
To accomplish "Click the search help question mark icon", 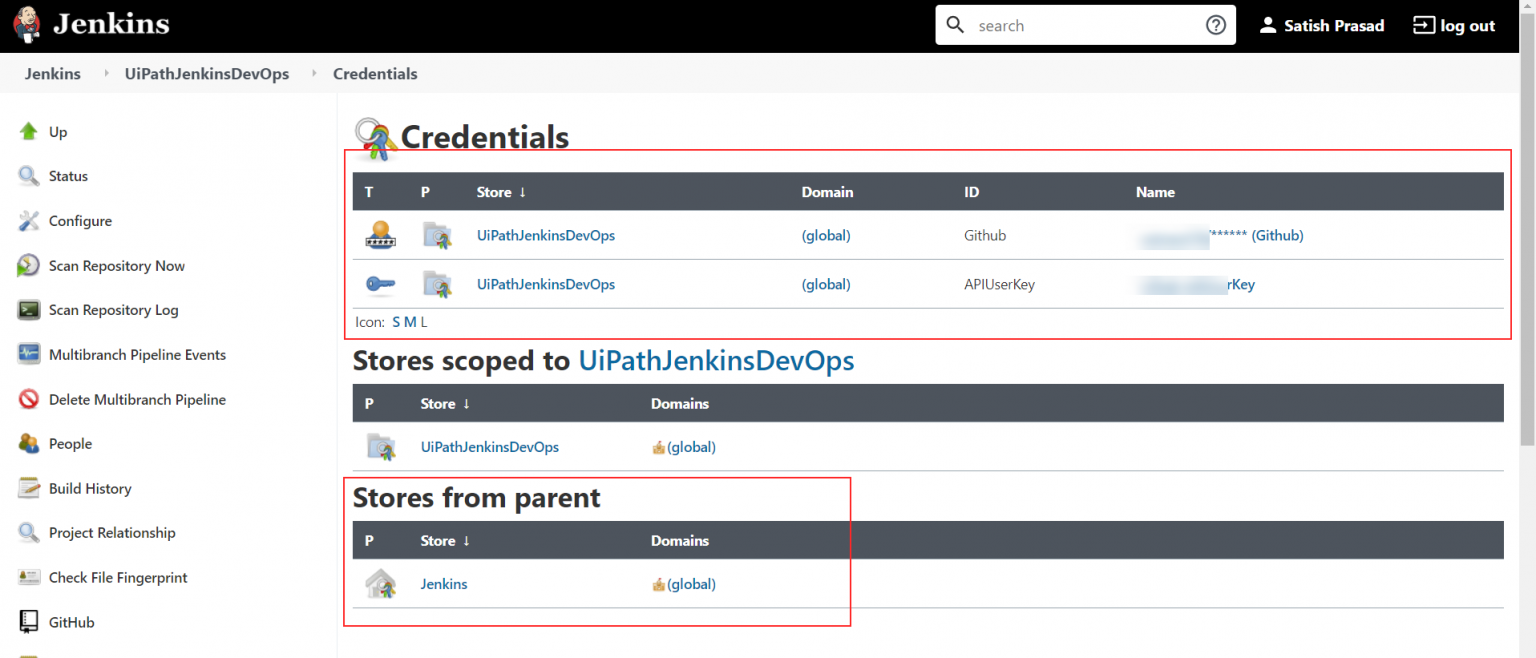I will point(1216,26).
